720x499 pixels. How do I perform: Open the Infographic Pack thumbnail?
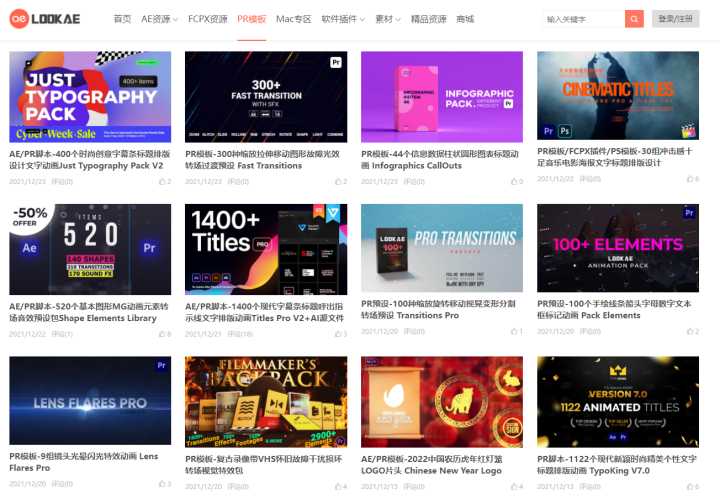click(442, 97)
